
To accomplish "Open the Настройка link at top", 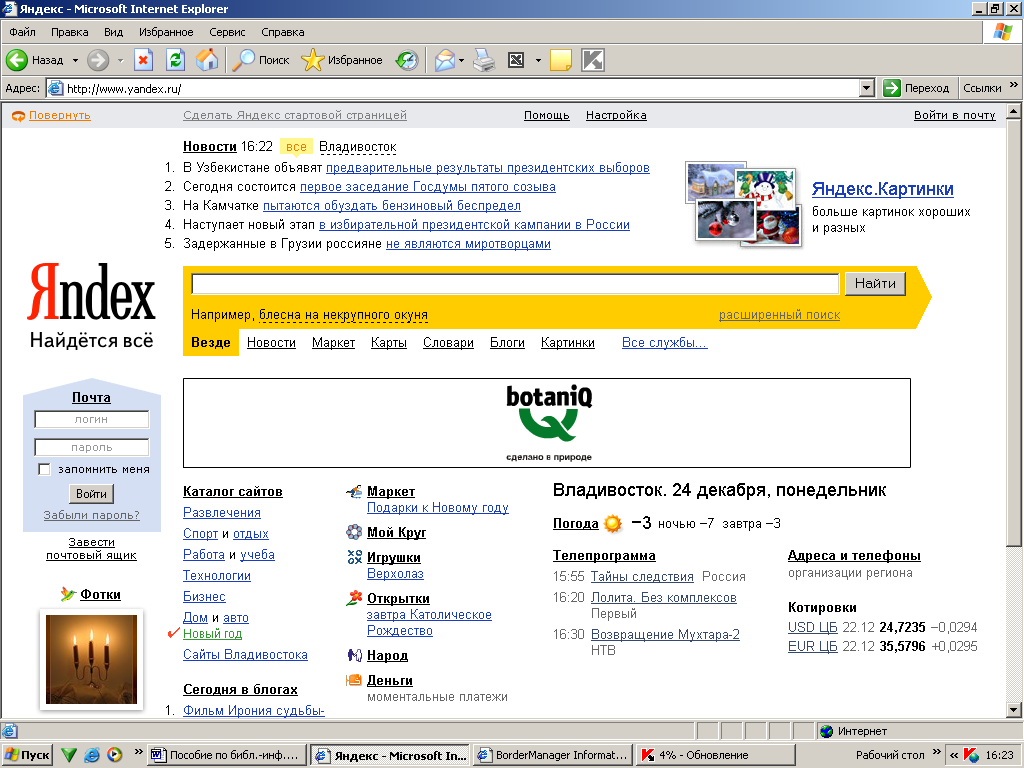I will (x=616, y=116).
